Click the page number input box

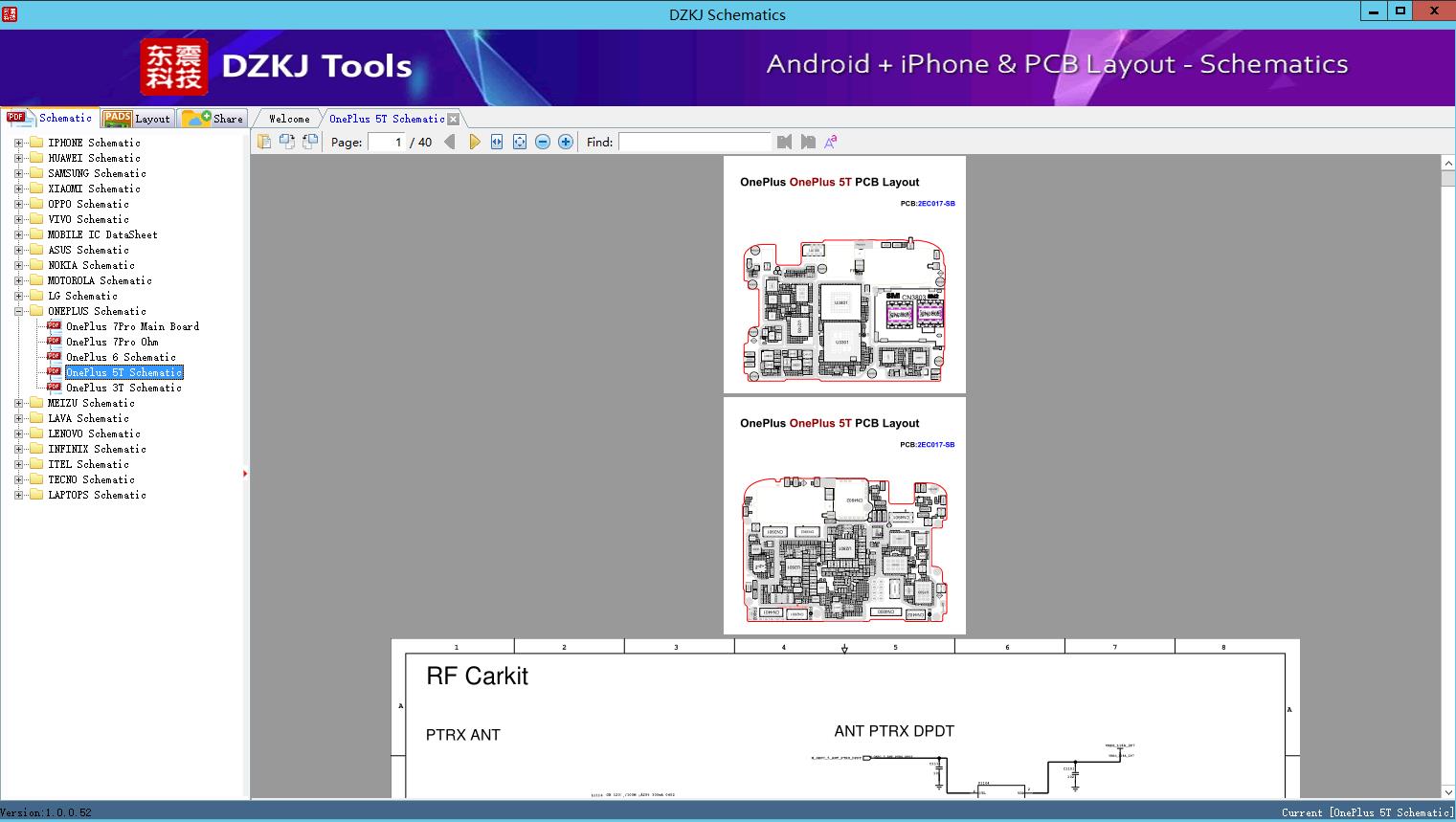pyautogui.click(x=387, y=142)
